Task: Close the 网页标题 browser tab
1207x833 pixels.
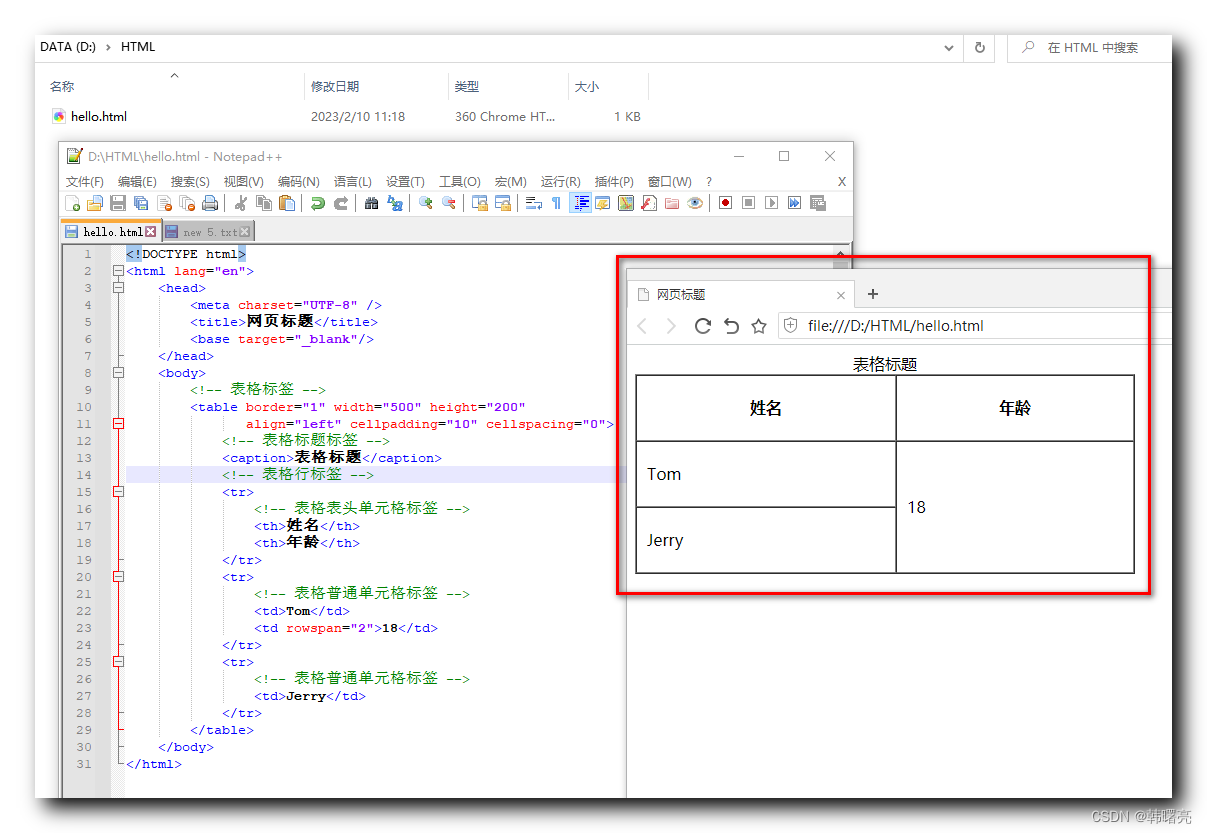Action: tap(841, 295)
